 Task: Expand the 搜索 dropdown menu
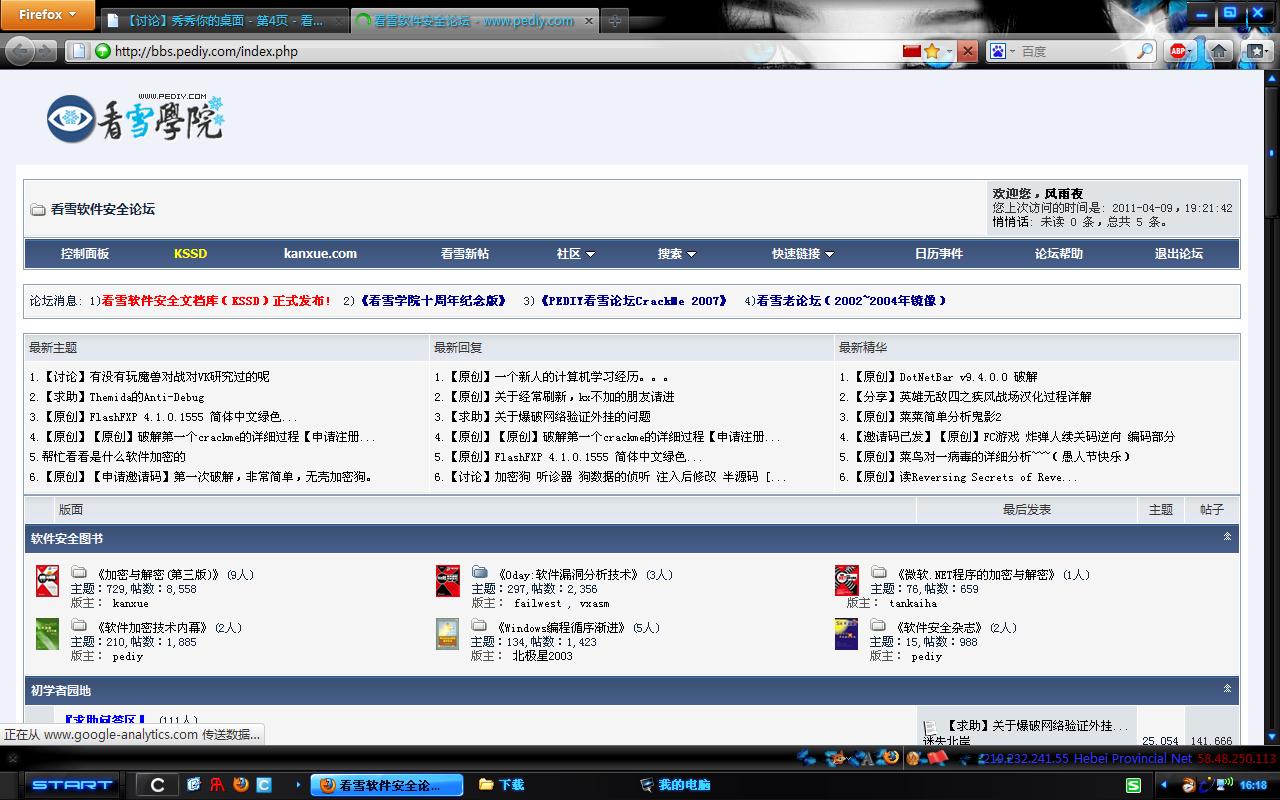click(677, 254)
